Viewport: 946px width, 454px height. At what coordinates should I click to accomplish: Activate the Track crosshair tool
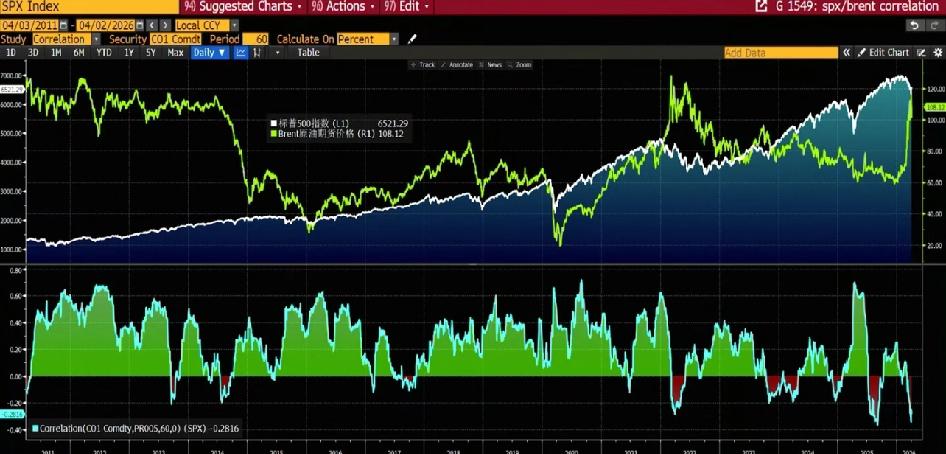pyautogui.click(x=422, y=65)
